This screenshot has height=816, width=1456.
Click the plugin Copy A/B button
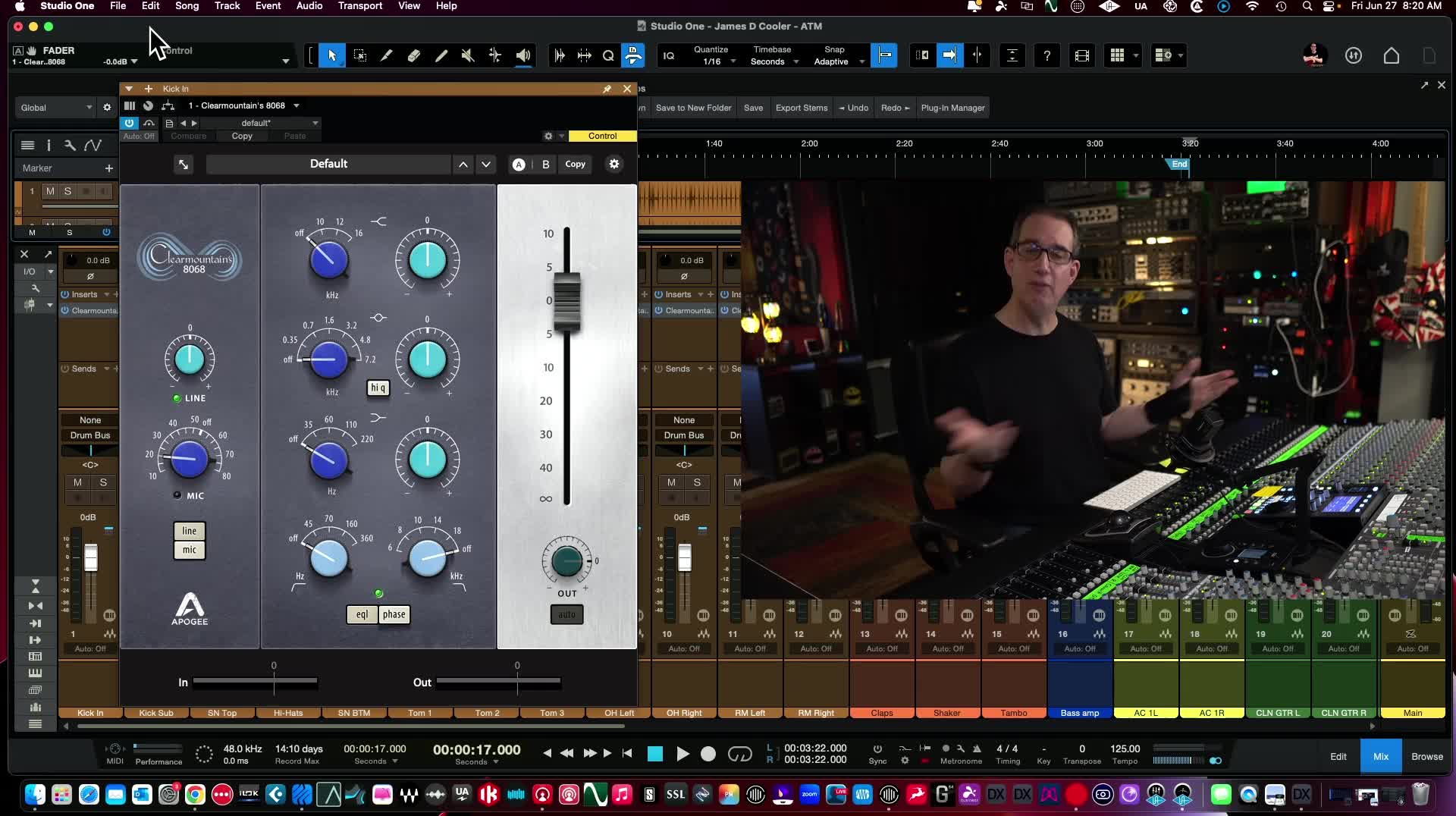pos(575,164)
